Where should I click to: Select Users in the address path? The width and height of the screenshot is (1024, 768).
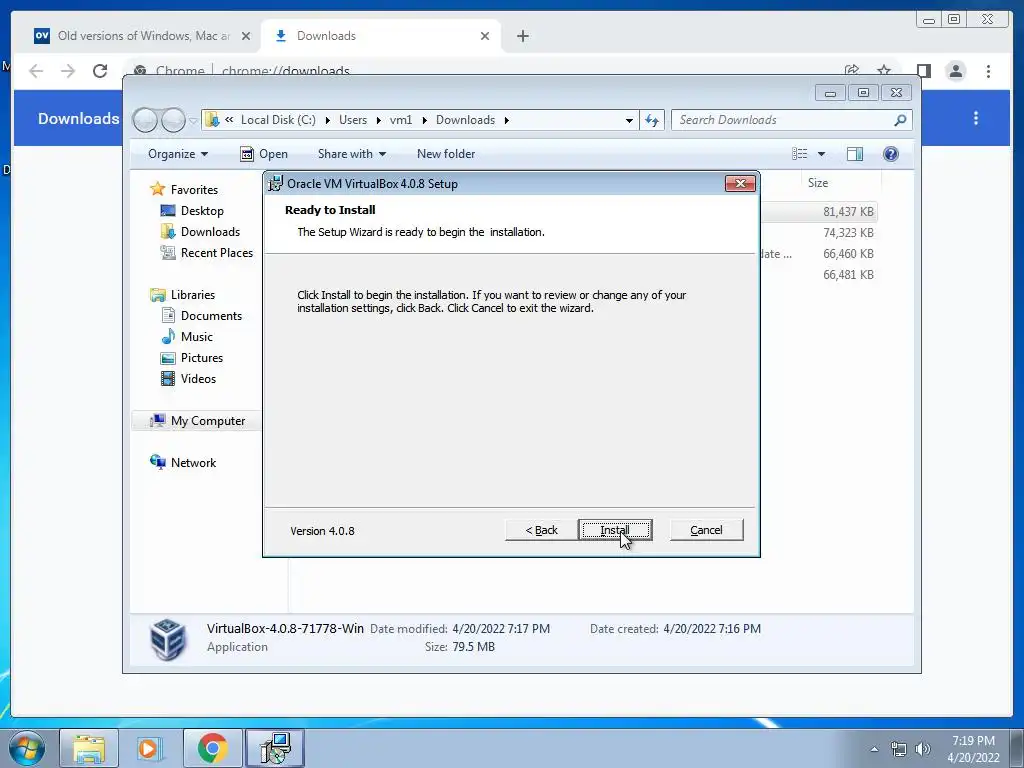[353, 120]
